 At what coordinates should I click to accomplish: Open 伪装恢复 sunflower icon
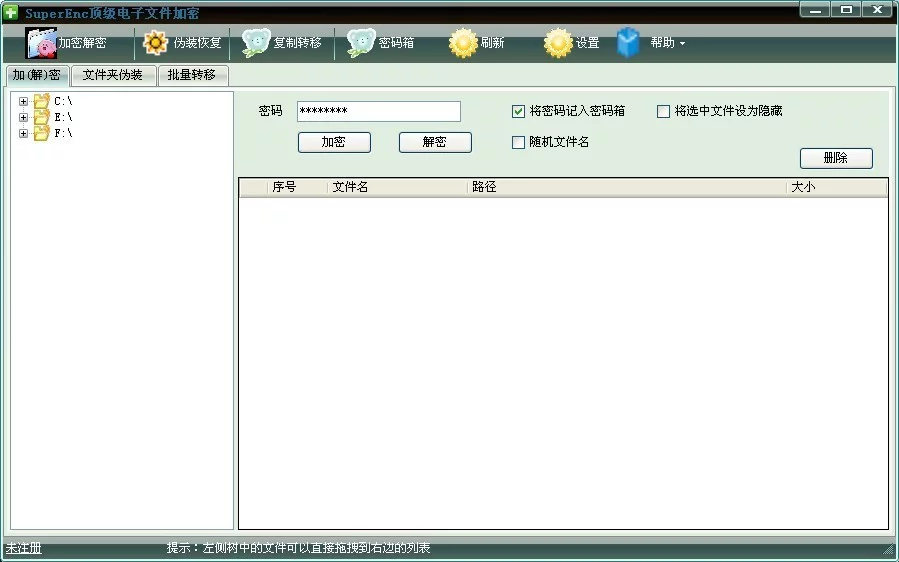pyautogui.click(x=155, y=42)
